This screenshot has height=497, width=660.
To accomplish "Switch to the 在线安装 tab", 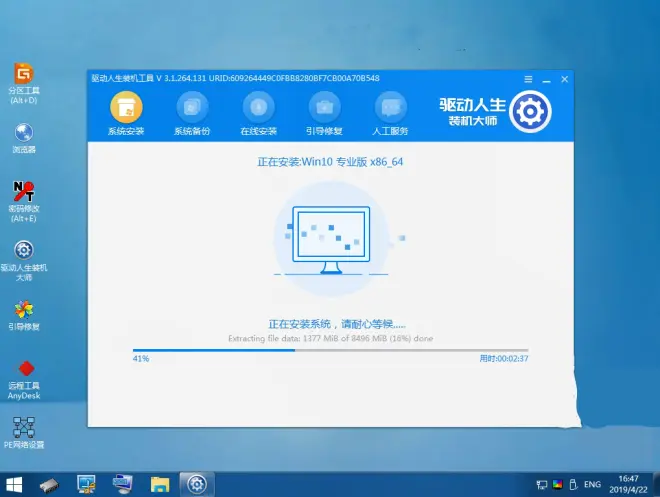I will [x=258, y=114].
